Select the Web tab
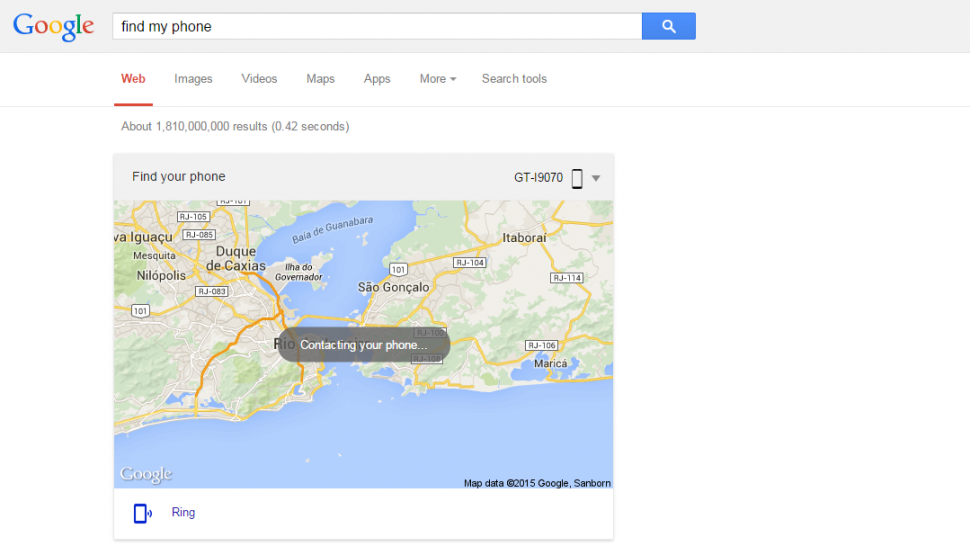 (x=133, y=79)
